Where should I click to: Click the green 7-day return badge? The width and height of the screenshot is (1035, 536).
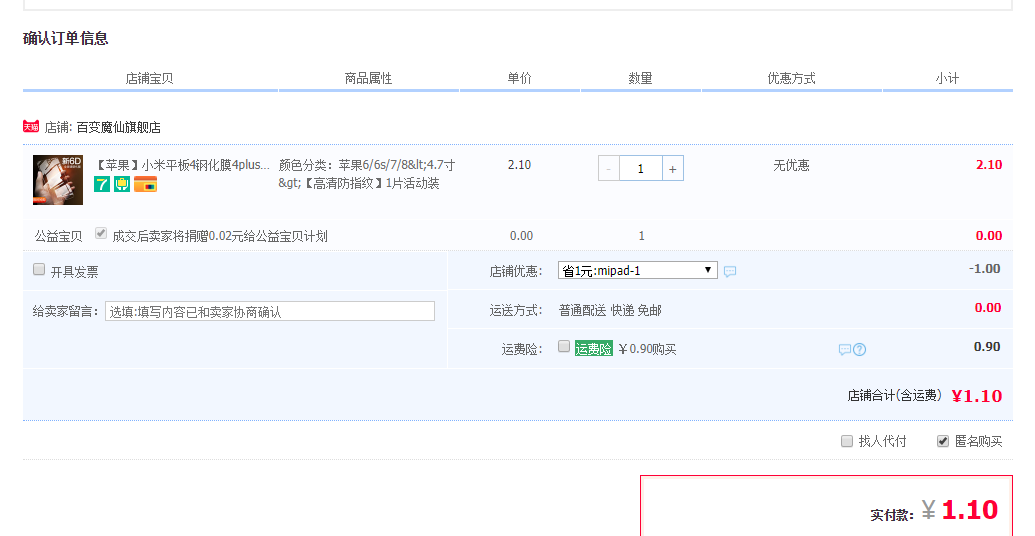[102, 184]
